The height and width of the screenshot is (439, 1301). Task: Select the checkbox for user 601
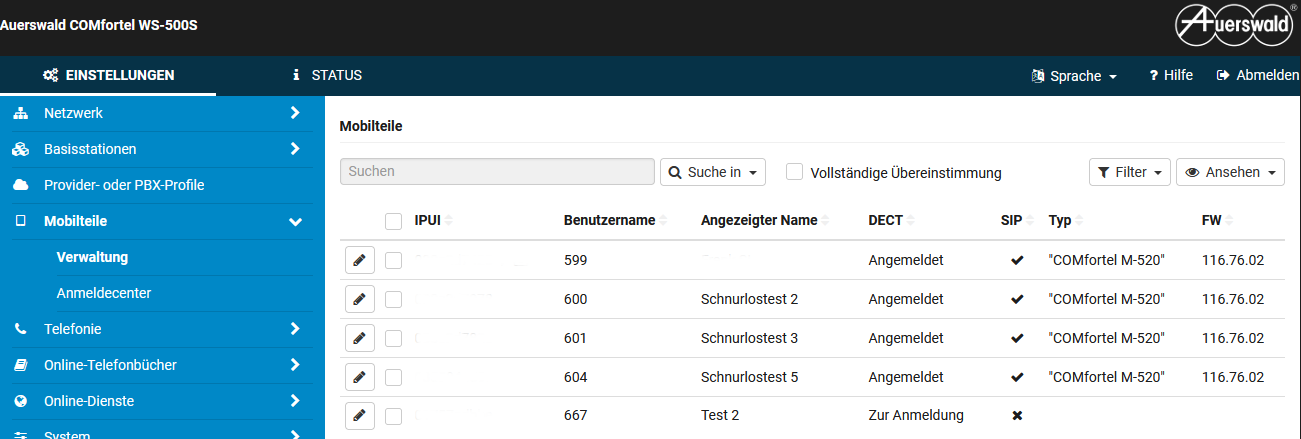393,338
